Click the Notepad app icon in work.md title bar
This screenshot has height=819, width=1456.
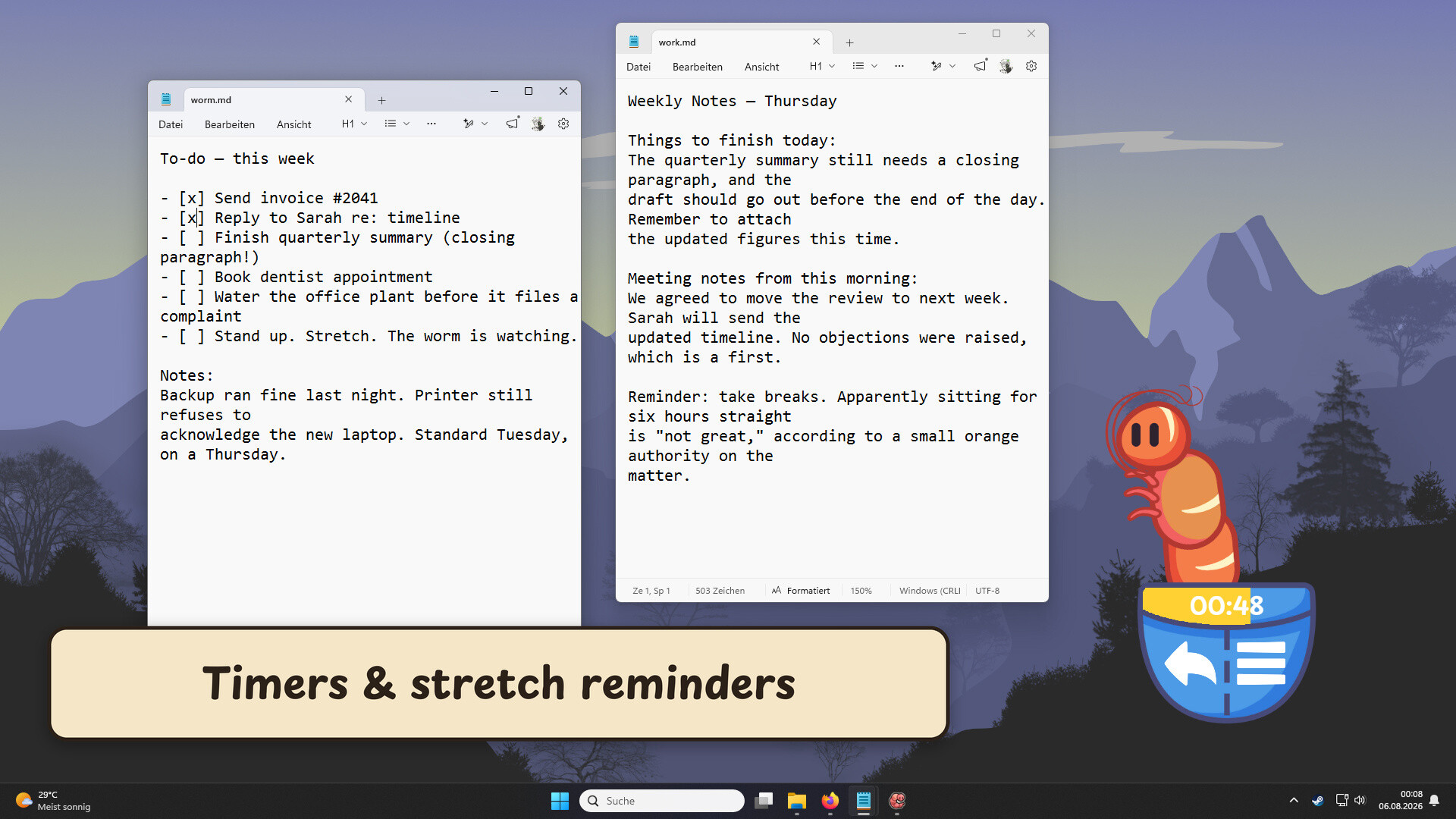click(634, 42)
